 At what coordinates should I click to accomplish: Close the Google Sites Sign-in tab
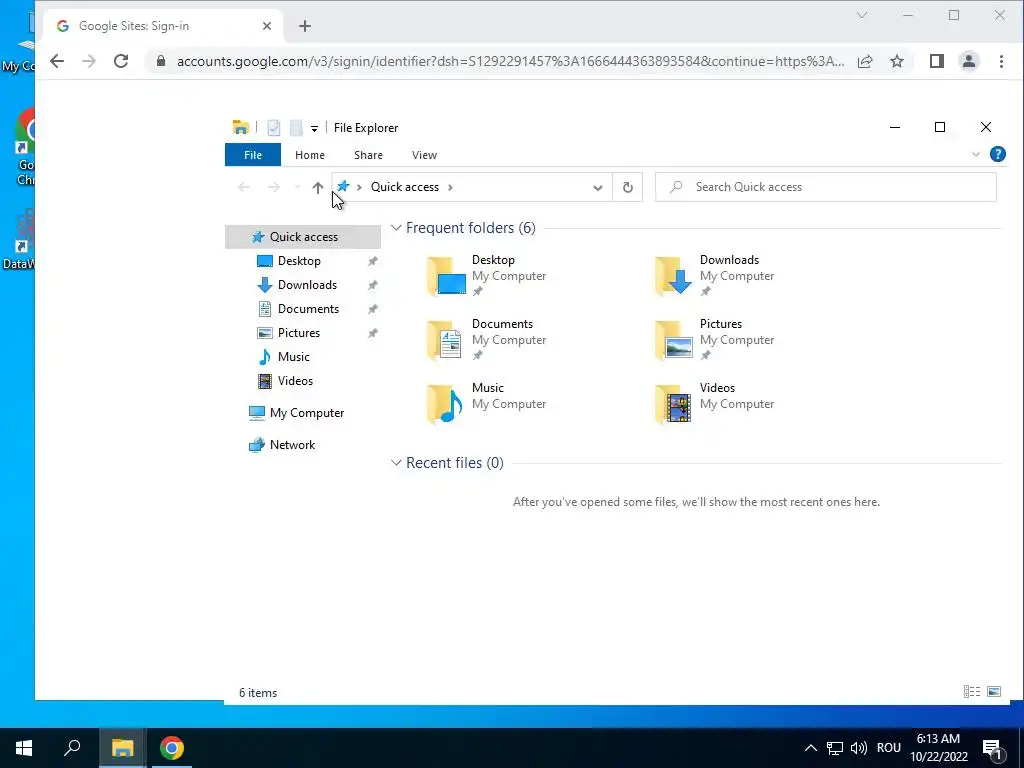pyautogui.click(x=266, y=26)
